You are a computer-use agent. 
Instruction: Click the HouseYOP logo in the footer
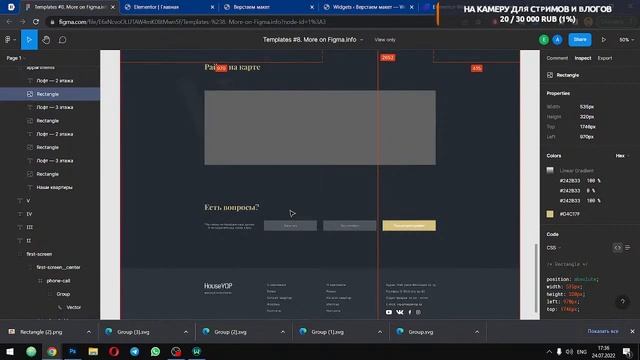coord(218,287)
